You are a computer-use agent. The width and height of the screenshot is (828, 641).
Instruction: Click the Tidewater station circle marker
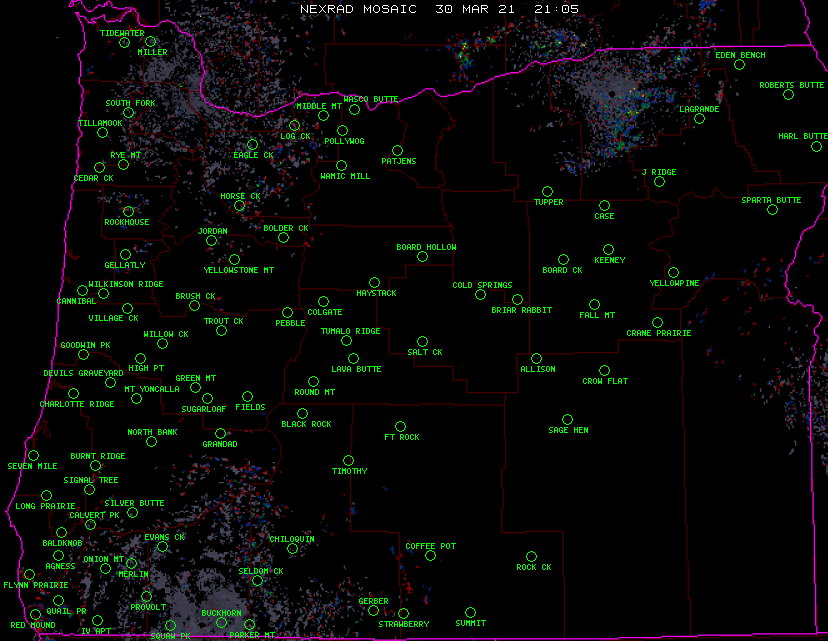coord(124,43)
